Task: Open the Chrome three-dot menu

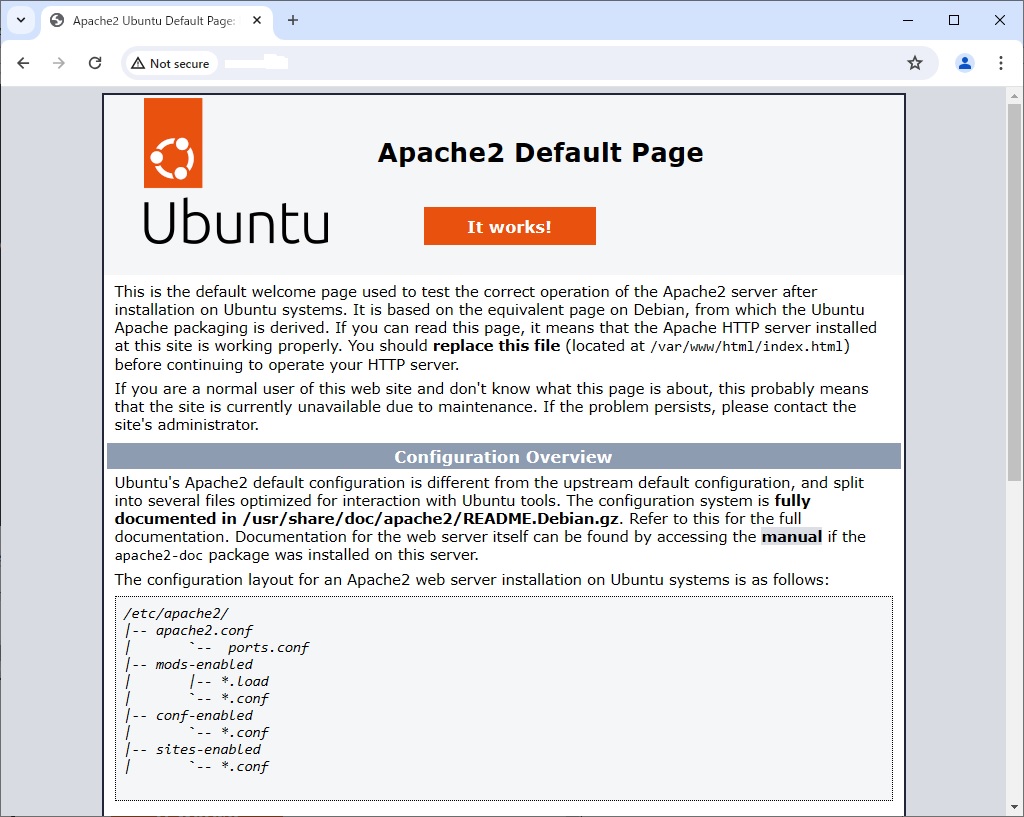Action: (1001, 62)
